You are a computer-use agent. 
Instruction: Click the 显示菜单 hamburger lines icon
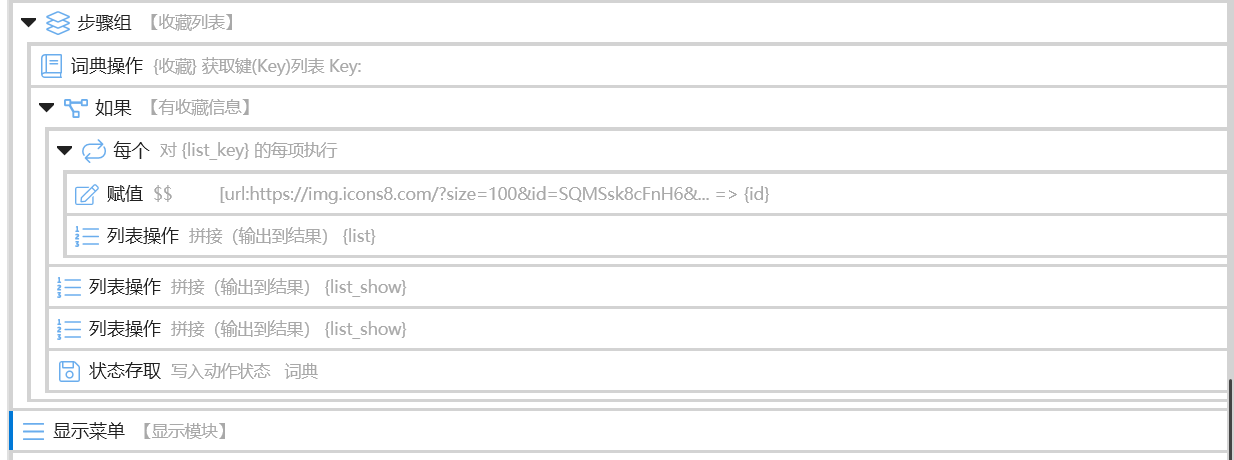tap(34, 431)
